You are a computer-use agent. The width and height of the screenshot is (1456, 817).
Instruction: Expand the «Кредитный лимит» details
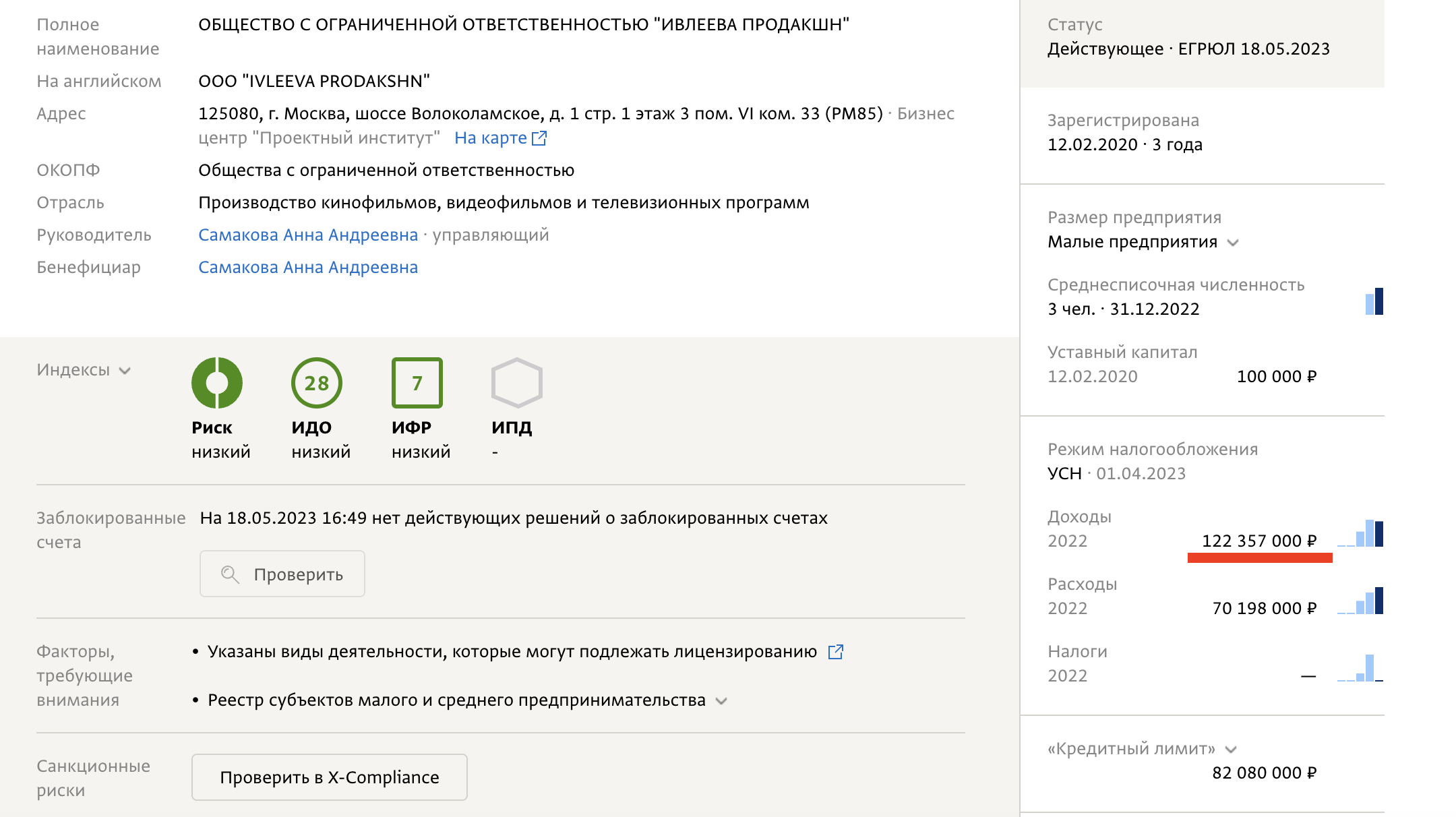[x=1232, y=748]
